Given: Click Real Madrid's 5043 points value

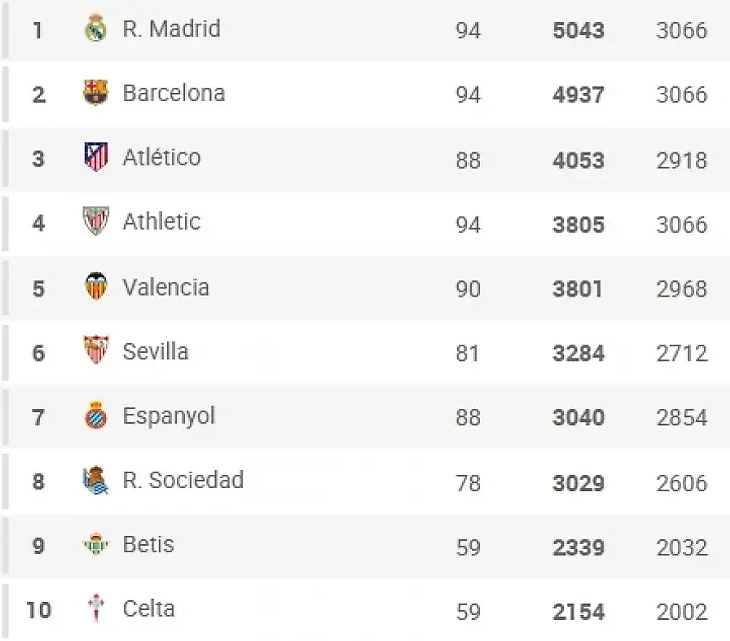Looking at the screenshot, I should [578, 30].
